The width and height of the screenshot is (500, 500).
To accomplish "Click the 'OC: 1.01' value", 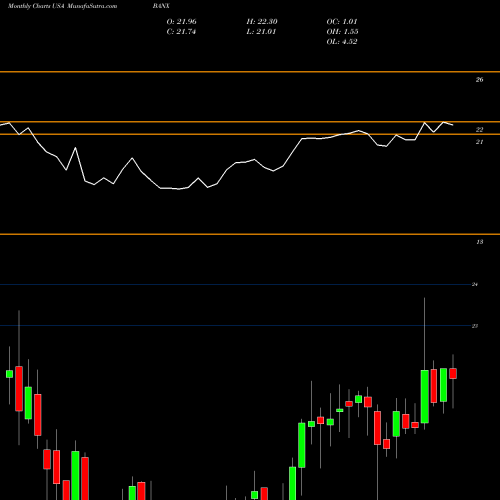I will pos(342,22).
